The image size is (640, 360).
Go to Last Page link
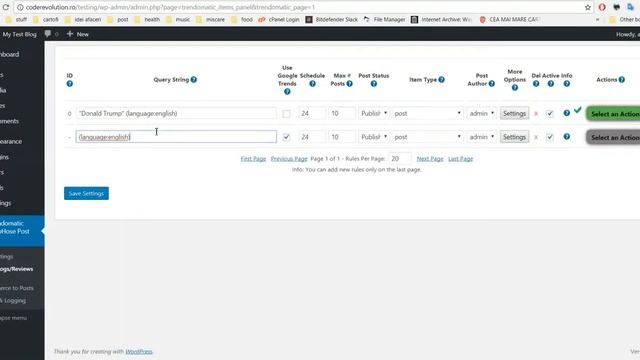(460, 159)
